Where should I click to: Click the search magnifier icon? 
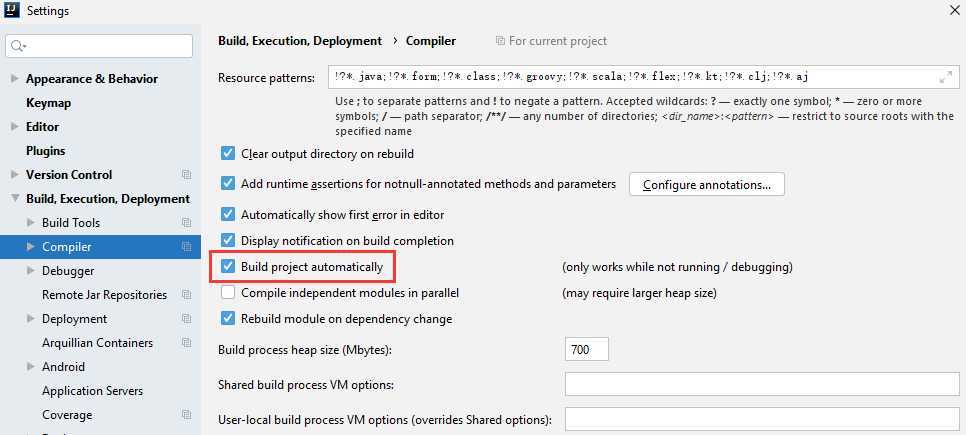(19, 46)
